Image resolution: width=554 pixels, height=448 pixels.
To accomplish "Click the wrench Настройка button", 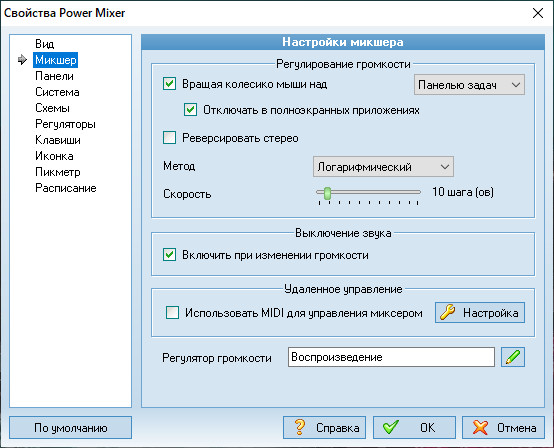I will click(479, 313).
